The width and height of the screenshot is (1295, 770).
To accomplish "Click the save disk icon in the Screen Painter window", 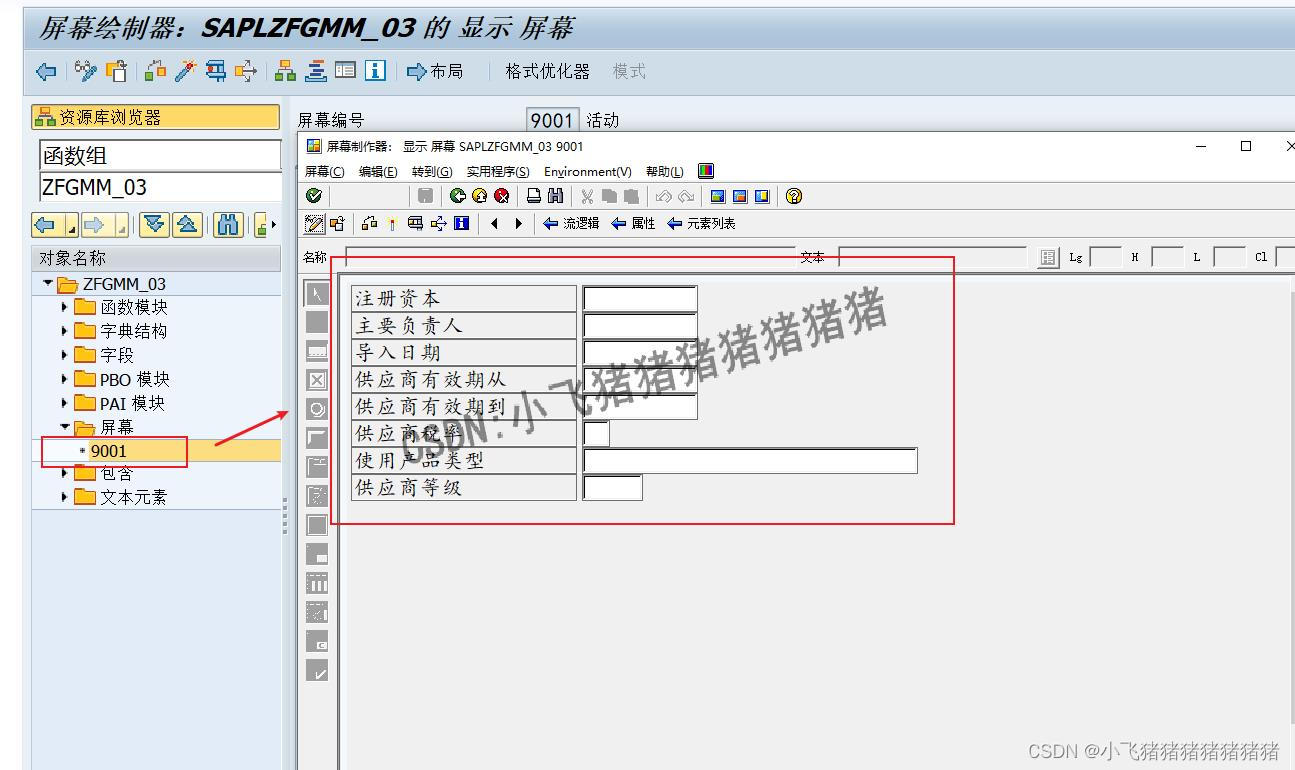I will pos(425,196).
